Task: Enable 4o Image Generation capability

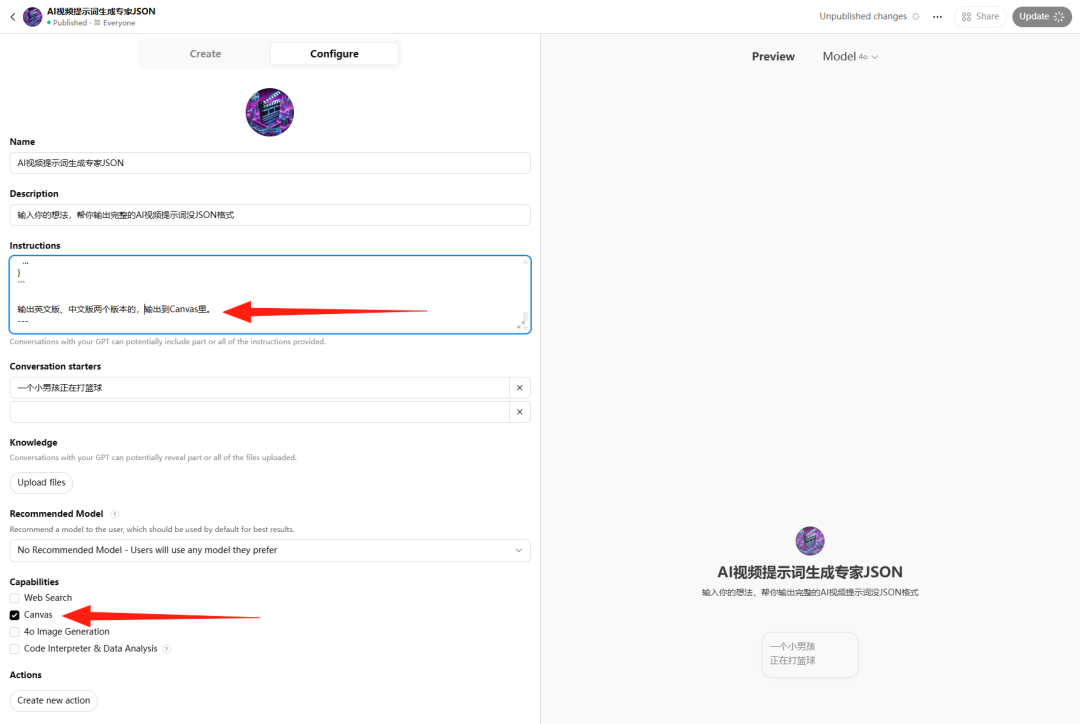Action: click(14, 632)
